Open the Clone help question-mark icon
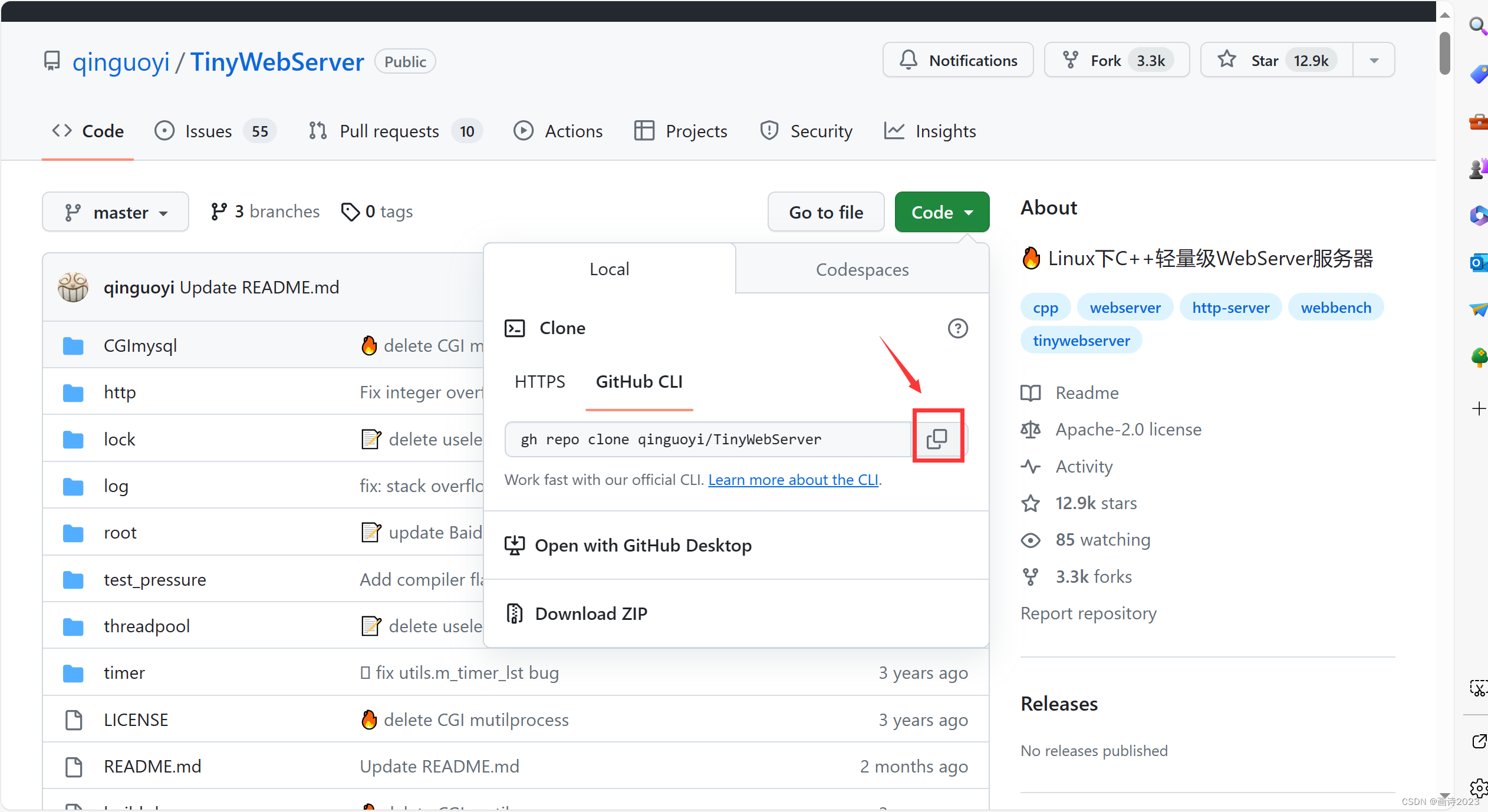Viewport: 1488px width, 812px height. [x=957, y=328]
